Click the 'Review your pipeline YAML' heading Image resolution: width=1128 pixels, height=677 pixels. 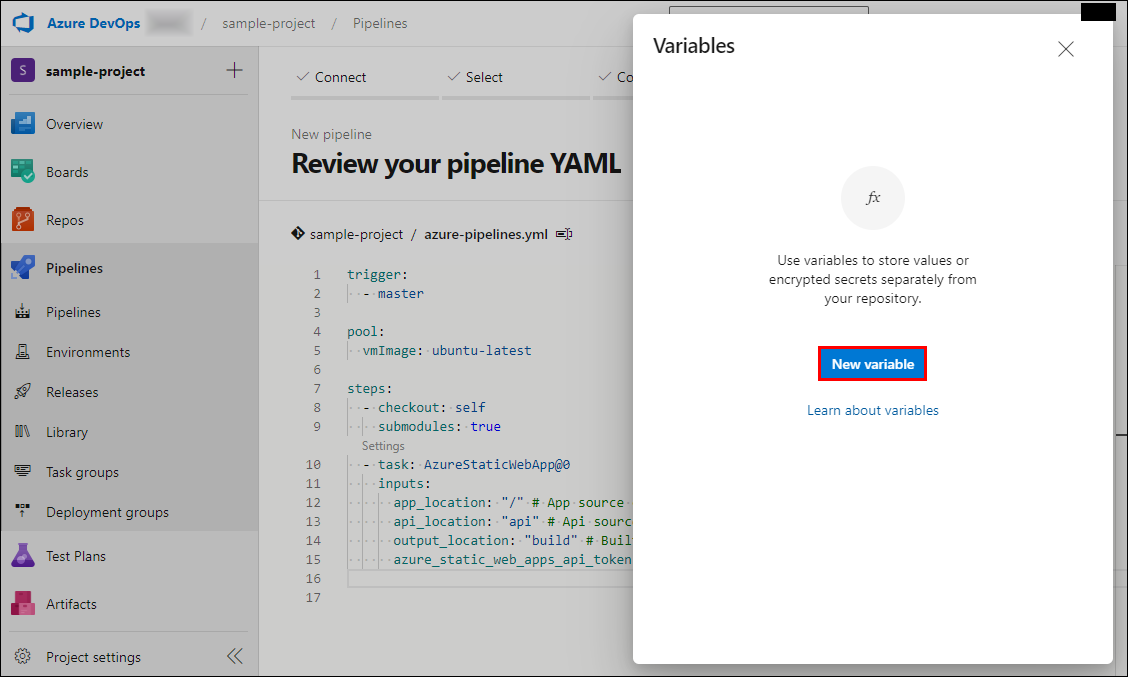point(456,163)
